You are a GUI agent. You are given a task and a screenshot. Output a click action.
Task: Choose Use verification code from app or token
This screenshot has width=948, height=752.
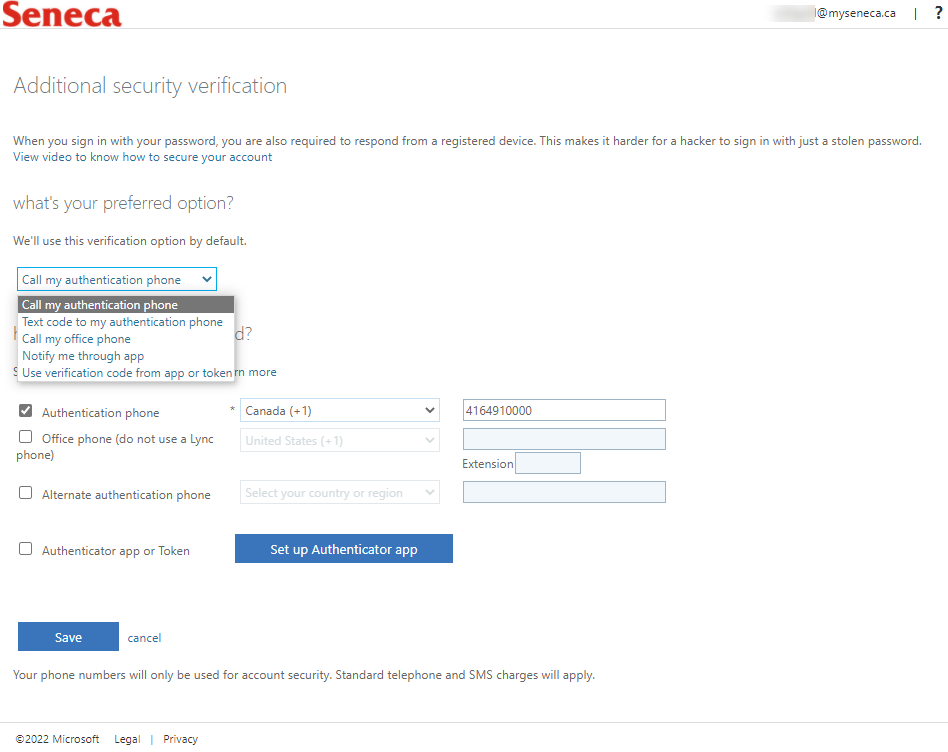126,373
